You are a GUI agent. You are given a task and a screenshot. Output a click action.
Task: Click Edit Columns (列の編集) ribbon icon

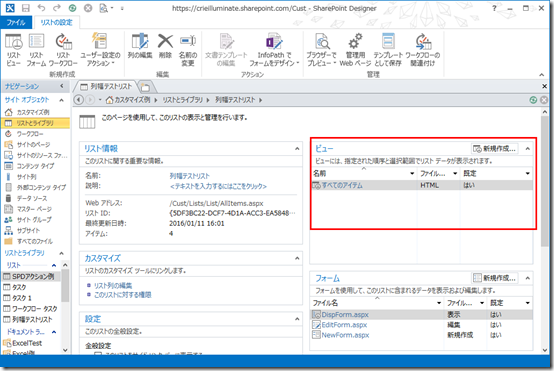tap(140, 46)
